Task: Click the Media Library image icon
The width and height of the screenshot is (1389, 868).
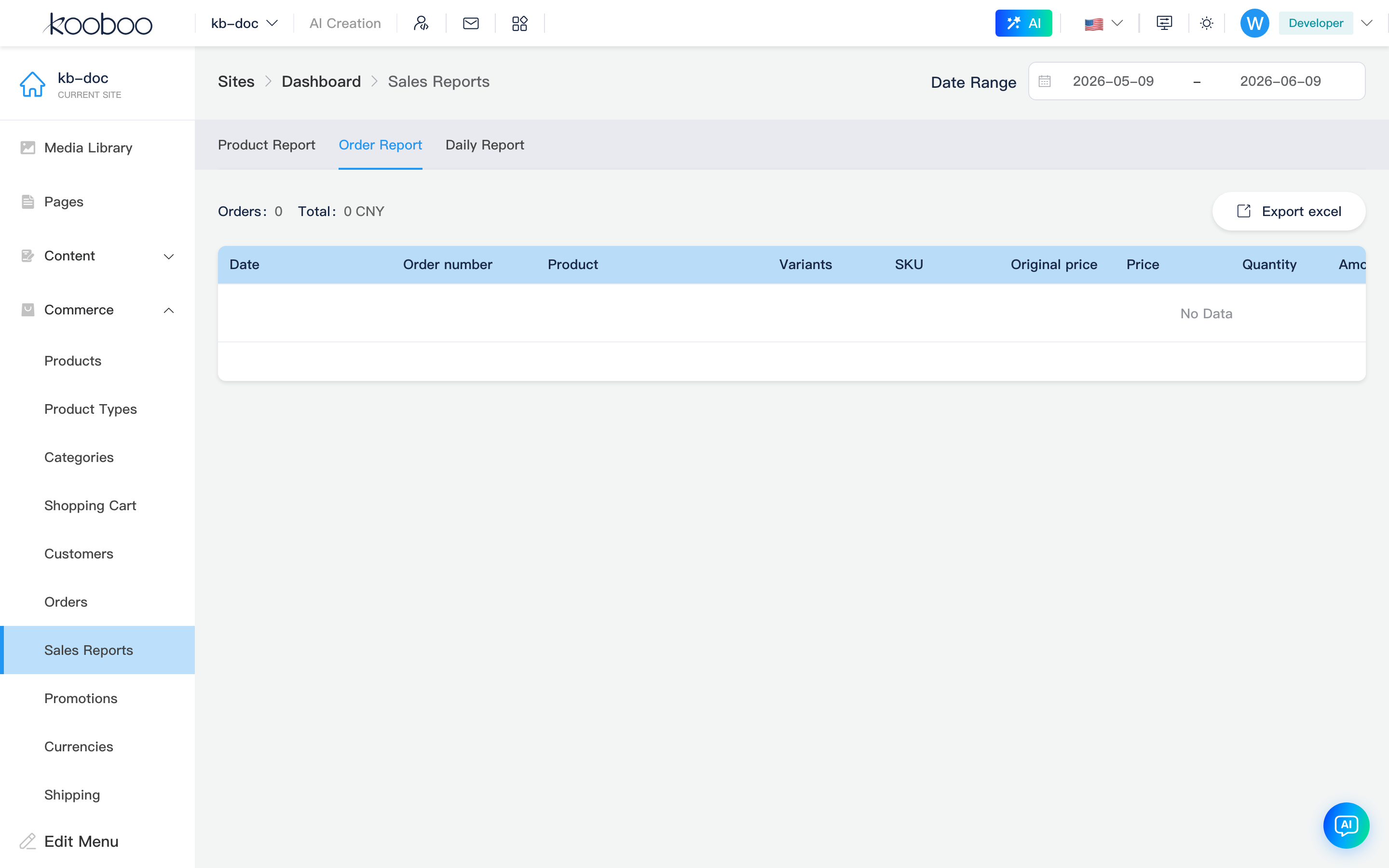Action: pos(27,148)
